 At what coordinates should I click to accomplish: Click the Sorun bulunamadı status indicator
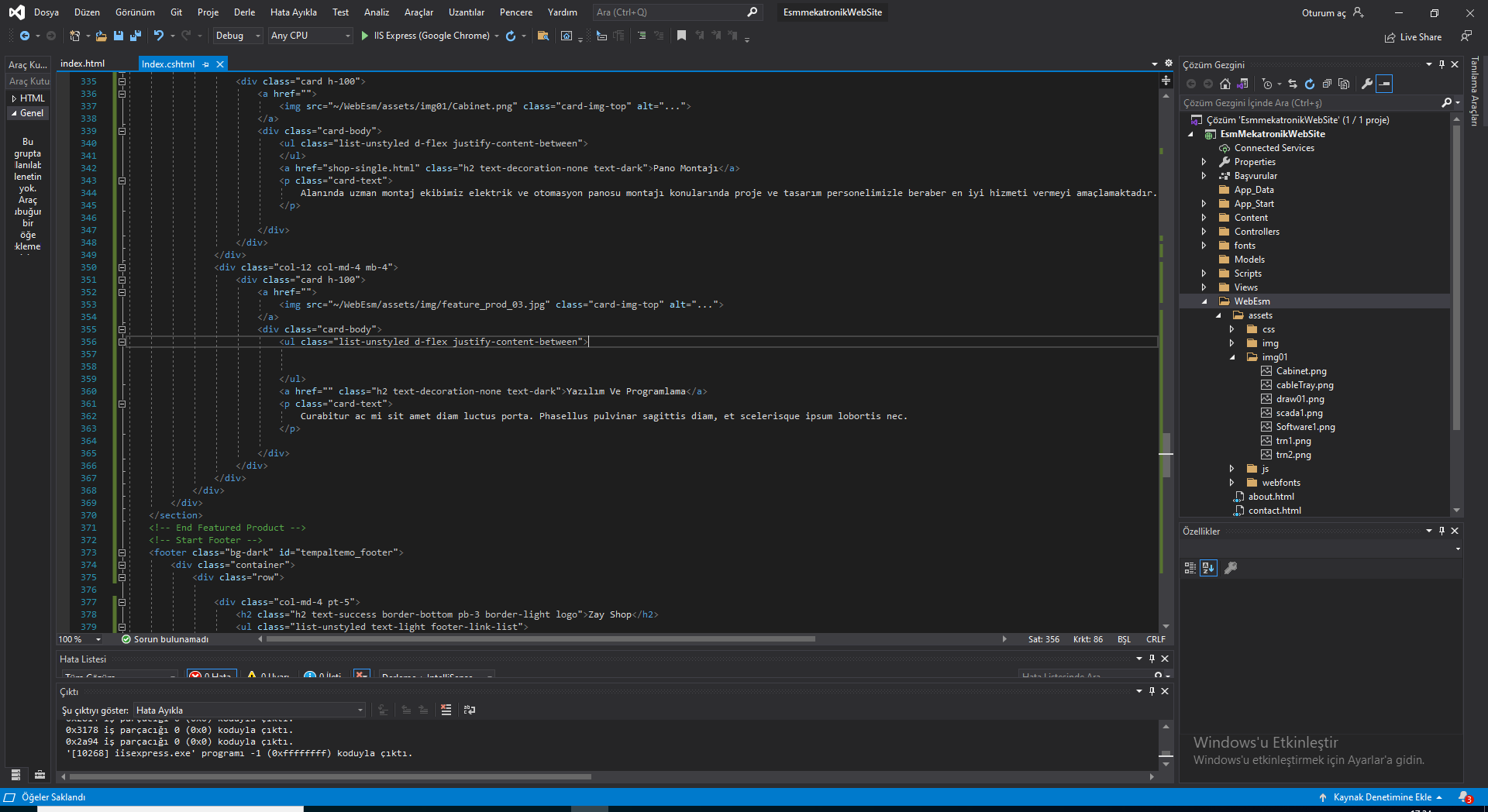165,639
